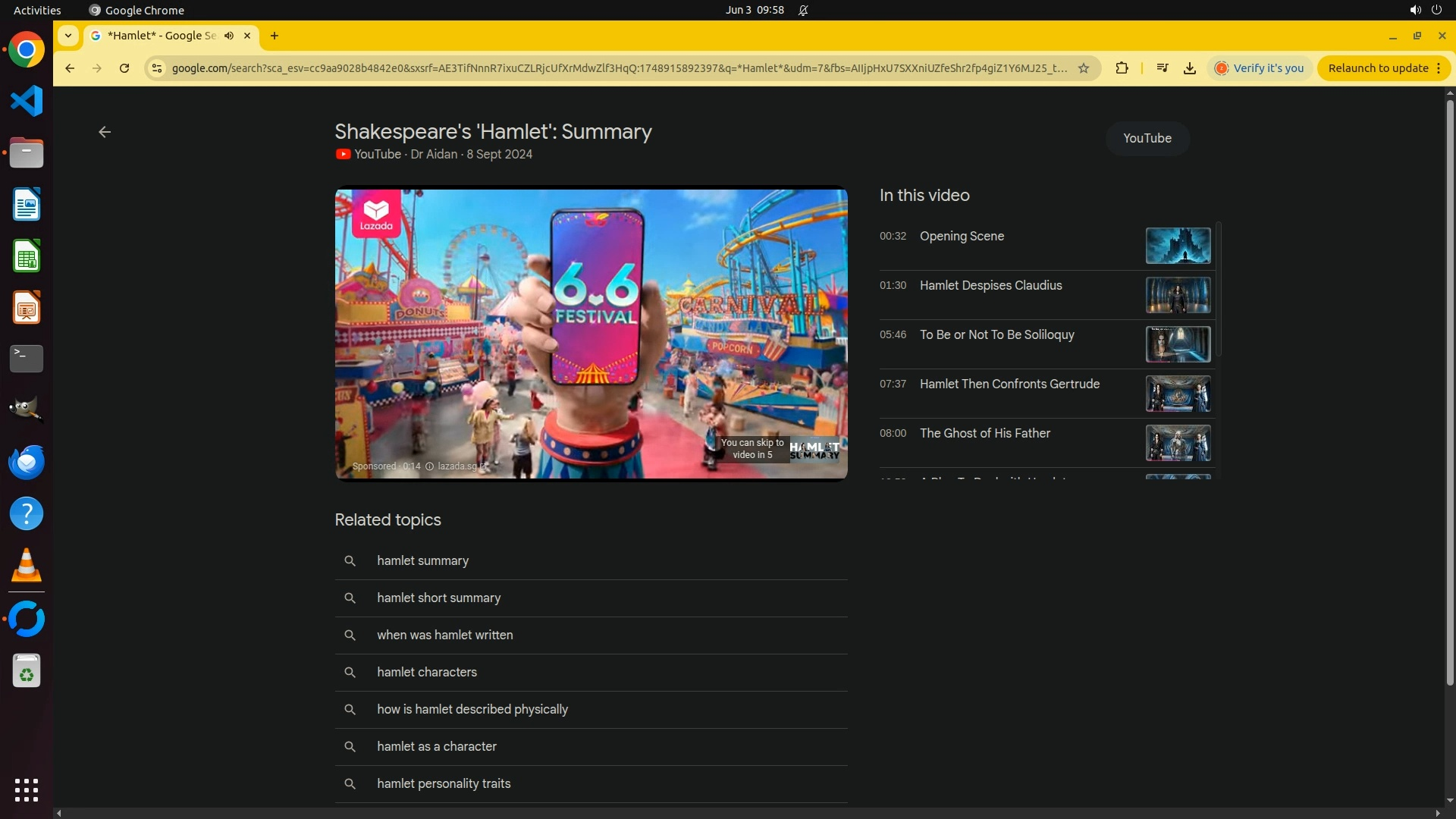The height and width of the screenshot is (819, 1456).
Task: Click Verify it's you button
Action: click(1260, 68)
